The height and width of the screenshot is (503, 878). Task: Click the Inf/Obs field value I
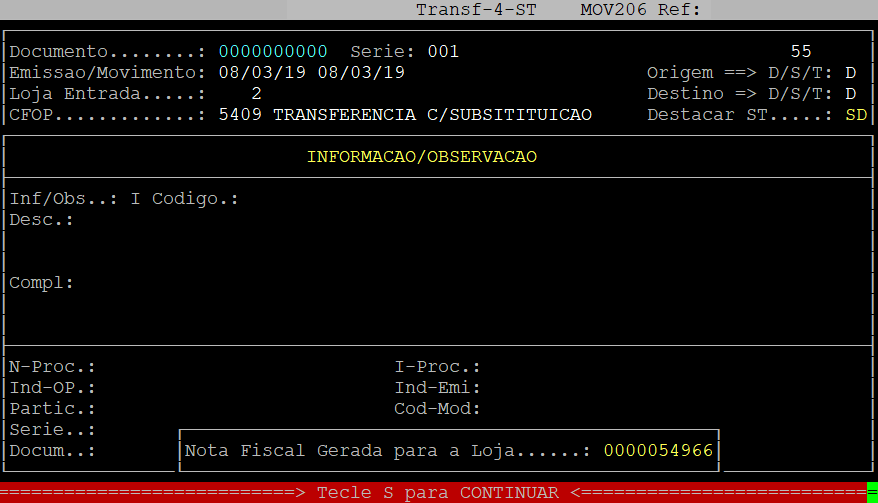tap(136, 198)
